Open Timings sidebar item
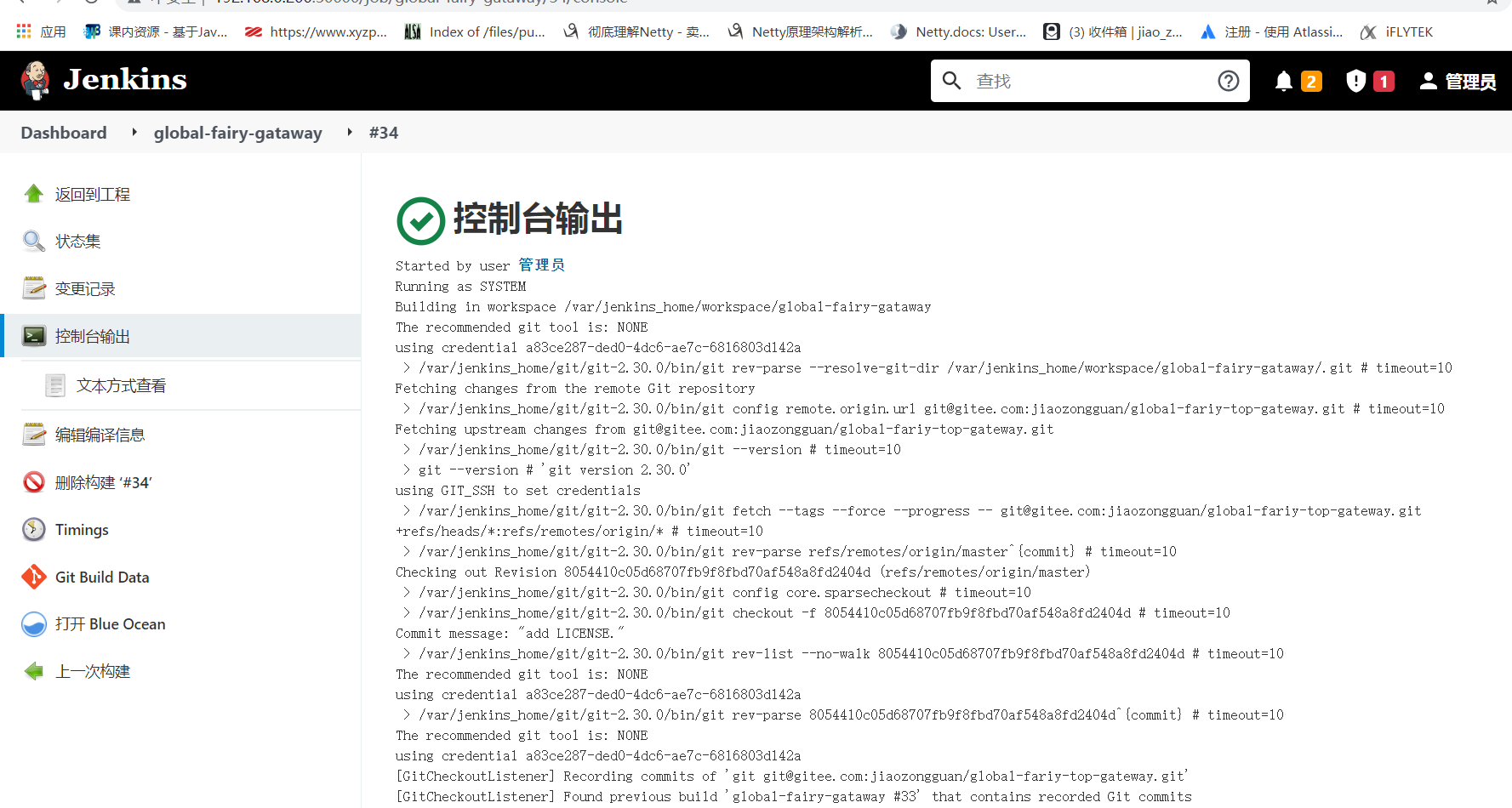Screen dimensions: 1512x808 pos(82,530)
